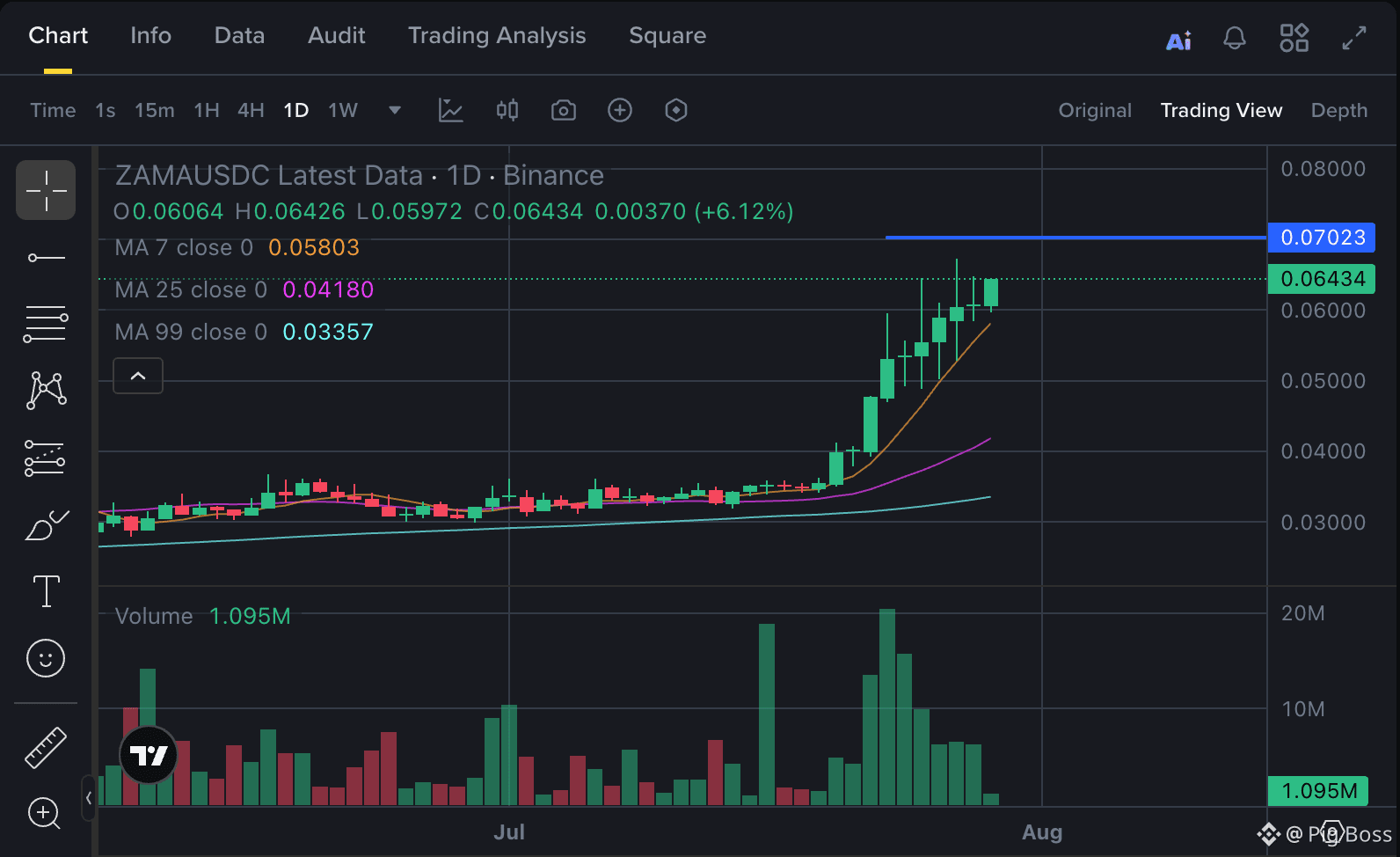Screen dimensions: 1400x857
Task: Expand chart to fullscreen
Action: click(x=1354, y=38)
